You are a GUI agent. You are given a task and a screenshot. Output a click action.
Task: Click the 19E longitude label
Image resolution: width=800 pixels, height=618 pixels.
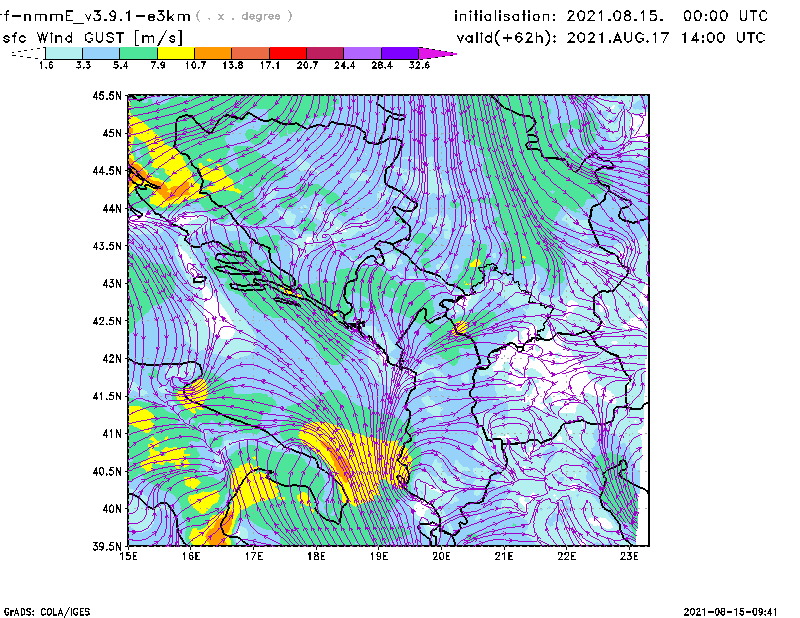pyautogui.click(x=379, y=556)
